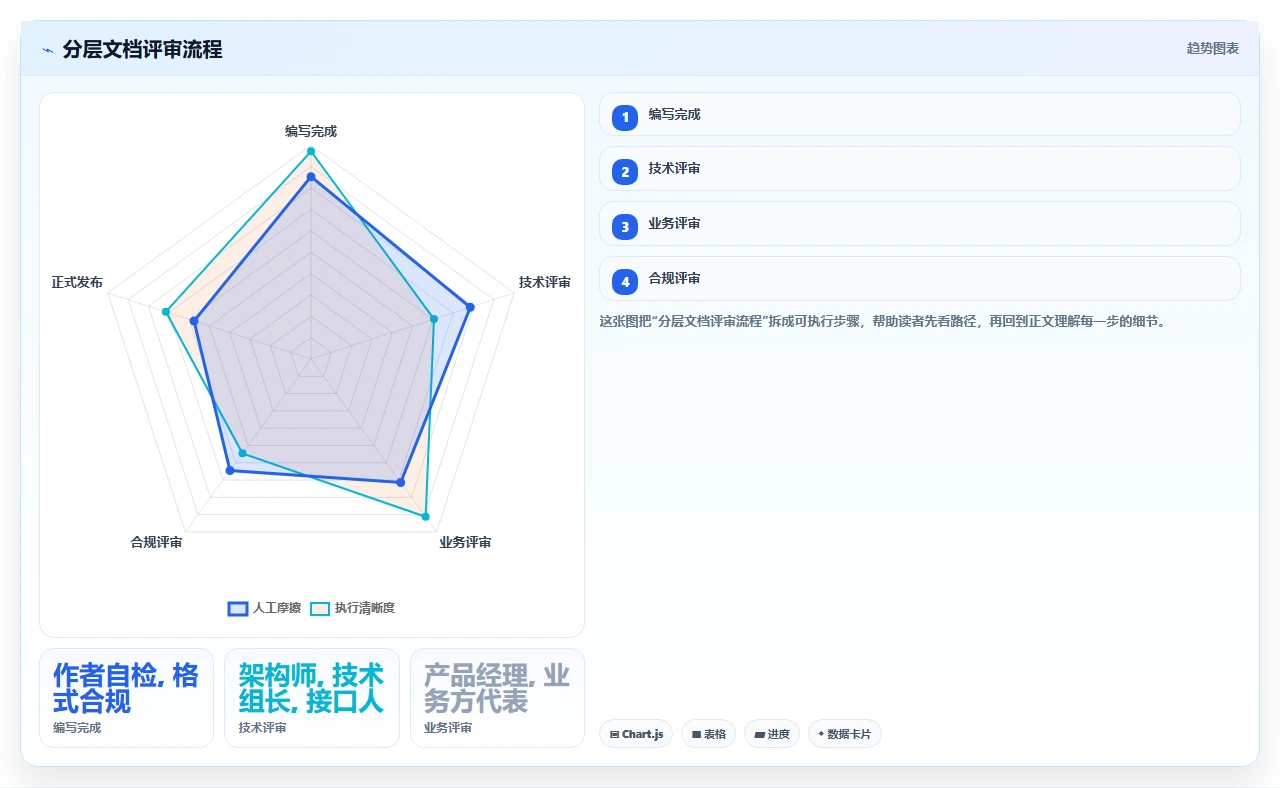Screen dimensions: 1280x788
Task: Select the 产品经理, 业务方代表 data card
Action: [497, 698]
